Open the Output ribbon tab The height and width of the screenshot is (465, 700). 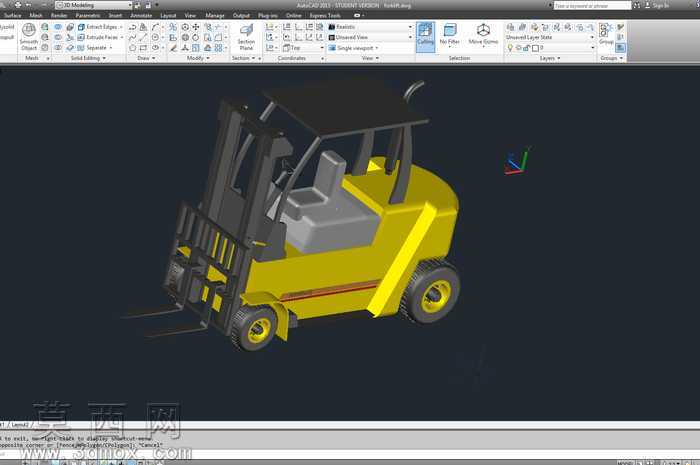pos(241,15)
